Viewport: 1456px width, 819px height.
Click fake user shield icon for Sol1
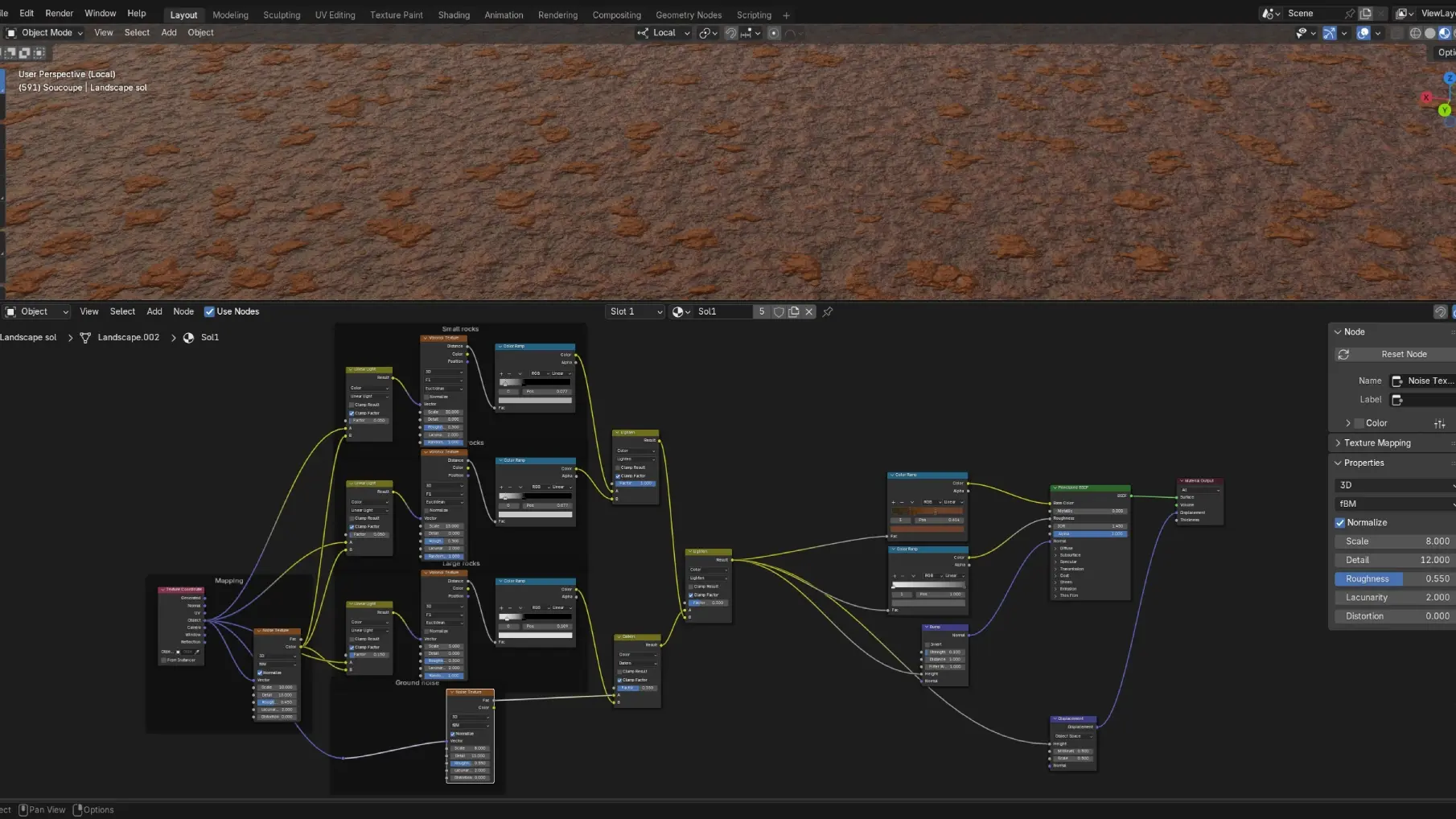coord(779,312)
